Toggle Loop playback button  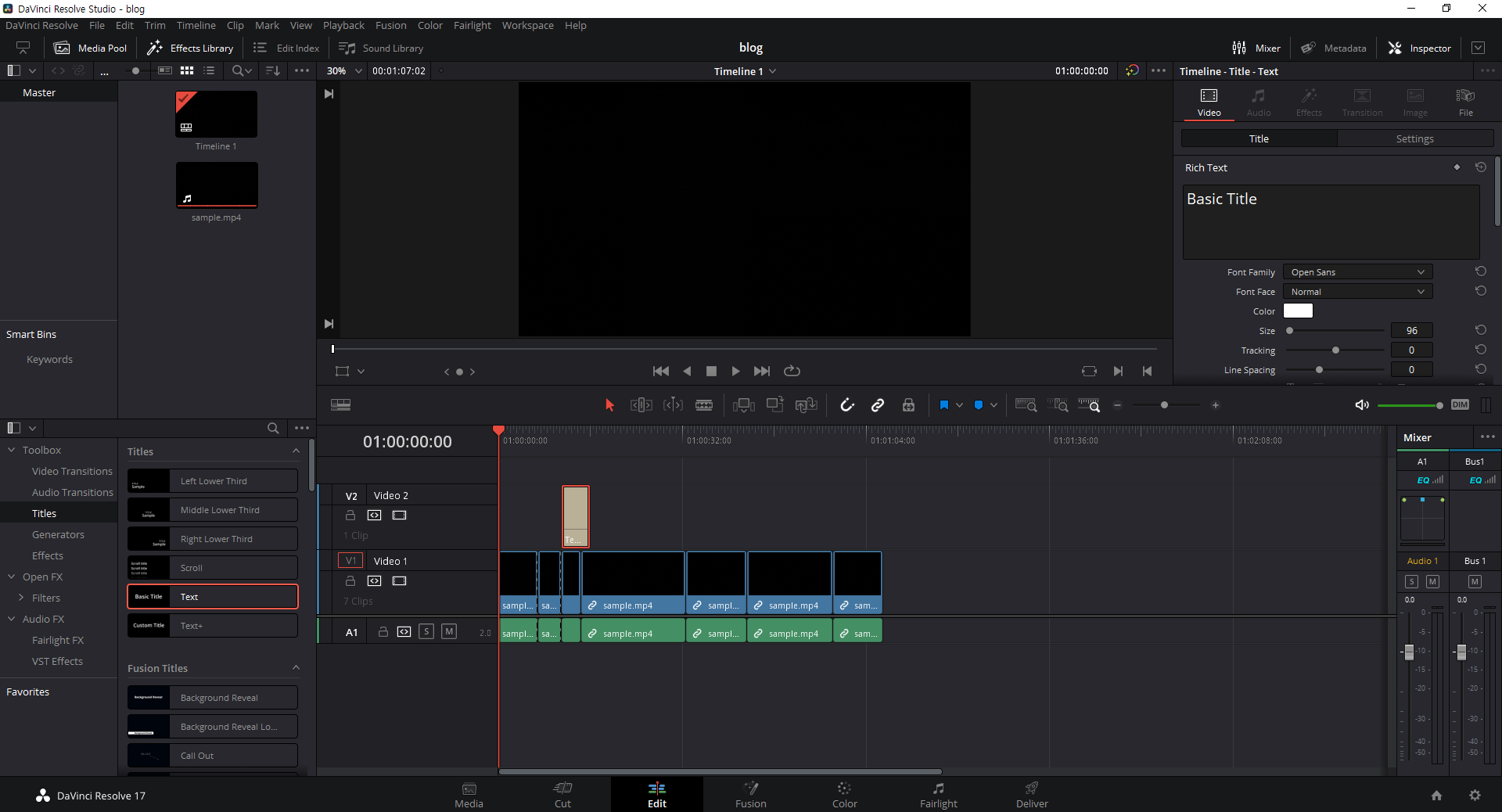pos(792,371)
